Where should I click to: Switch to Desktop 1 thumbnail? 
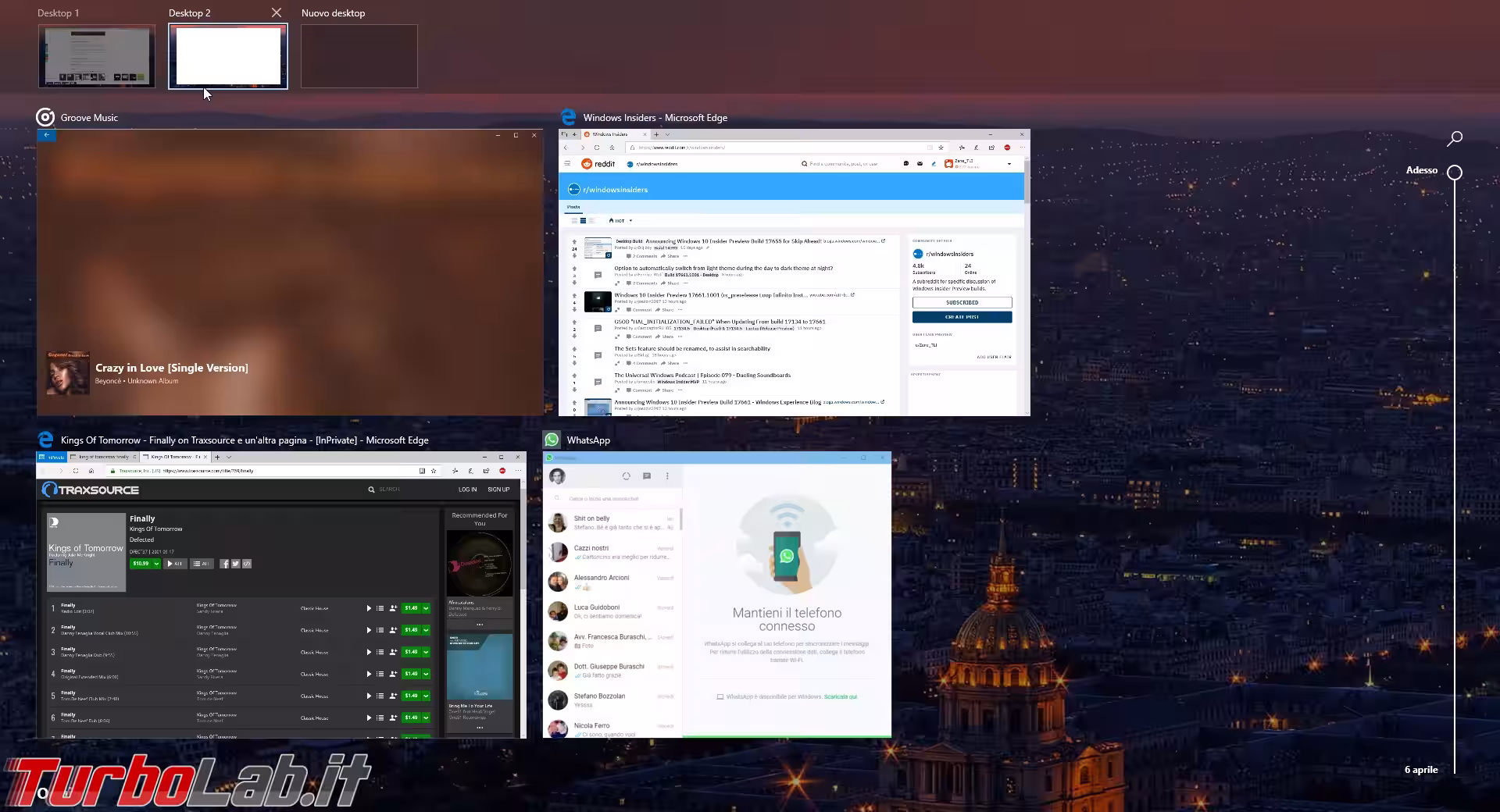pyautogui.click(x=97, y=56)
